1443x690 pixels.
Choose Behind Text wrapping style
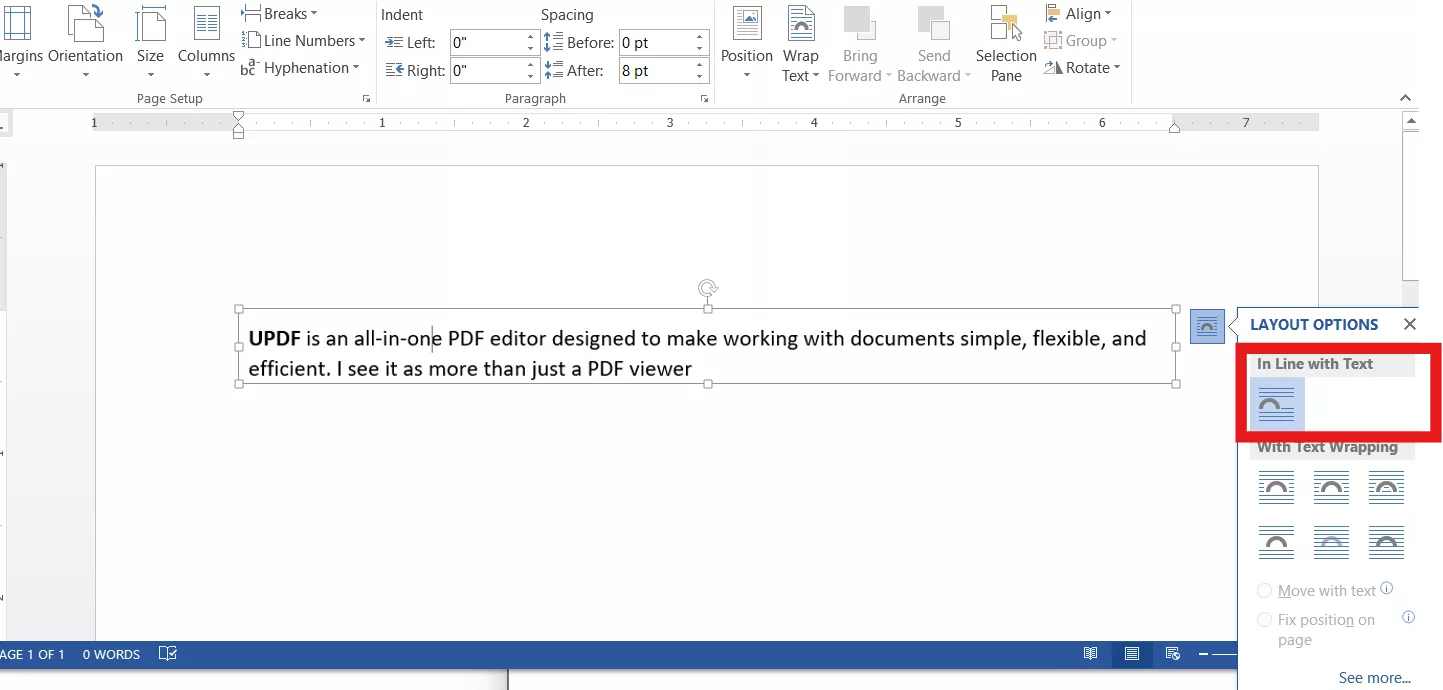pos(1331,543)
